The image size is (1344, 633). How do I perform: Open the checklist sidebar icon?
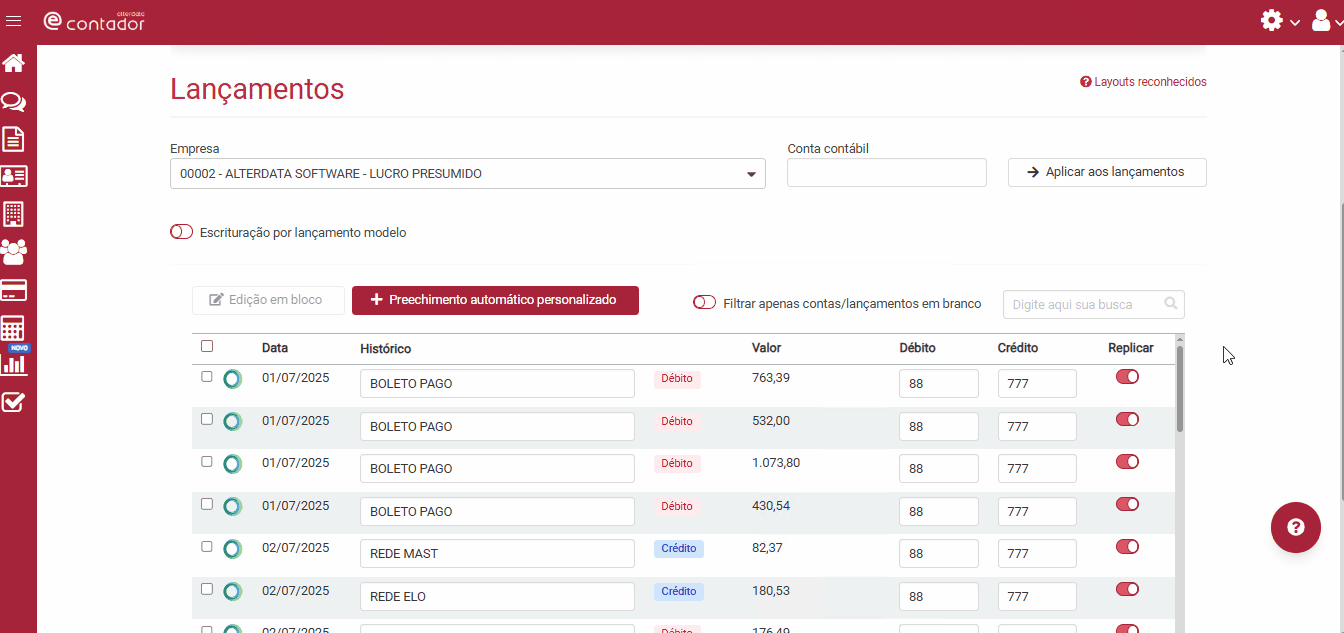click(13, 402)
